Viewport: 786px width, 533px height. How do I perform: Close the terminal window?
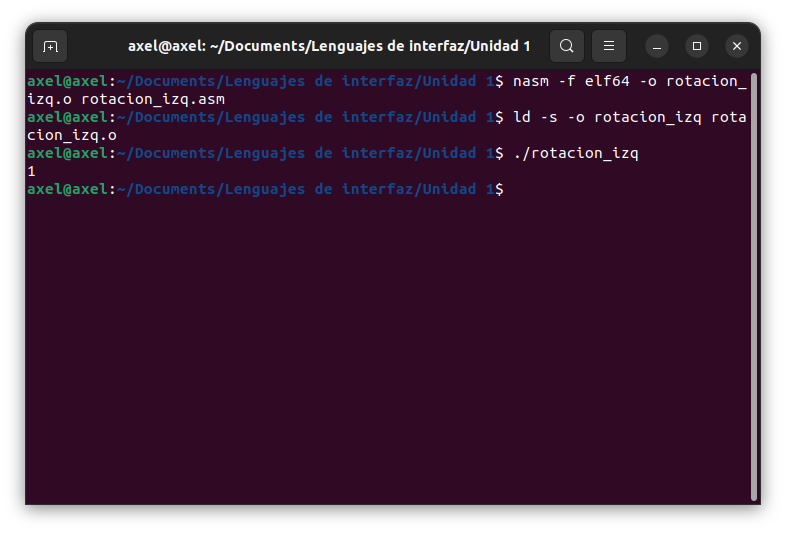coord(737,47)
